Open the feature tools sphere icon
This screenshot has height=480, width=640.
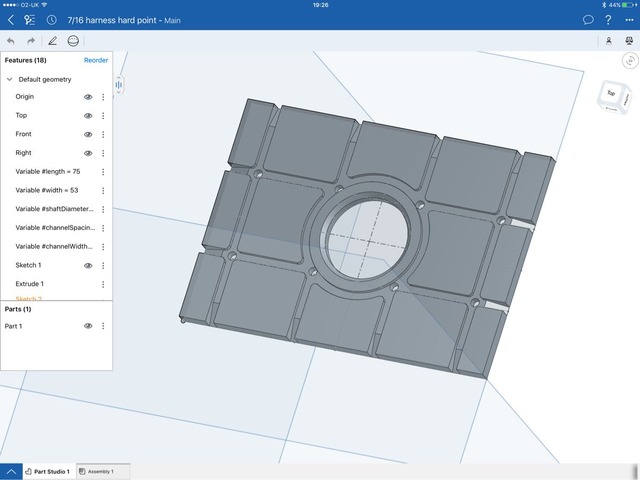click(x=73, y=41)
